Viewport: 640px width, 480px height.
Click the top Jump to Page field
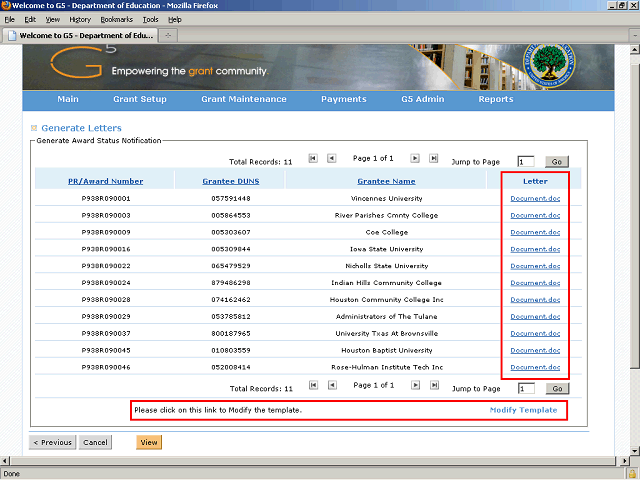point(526,161)
